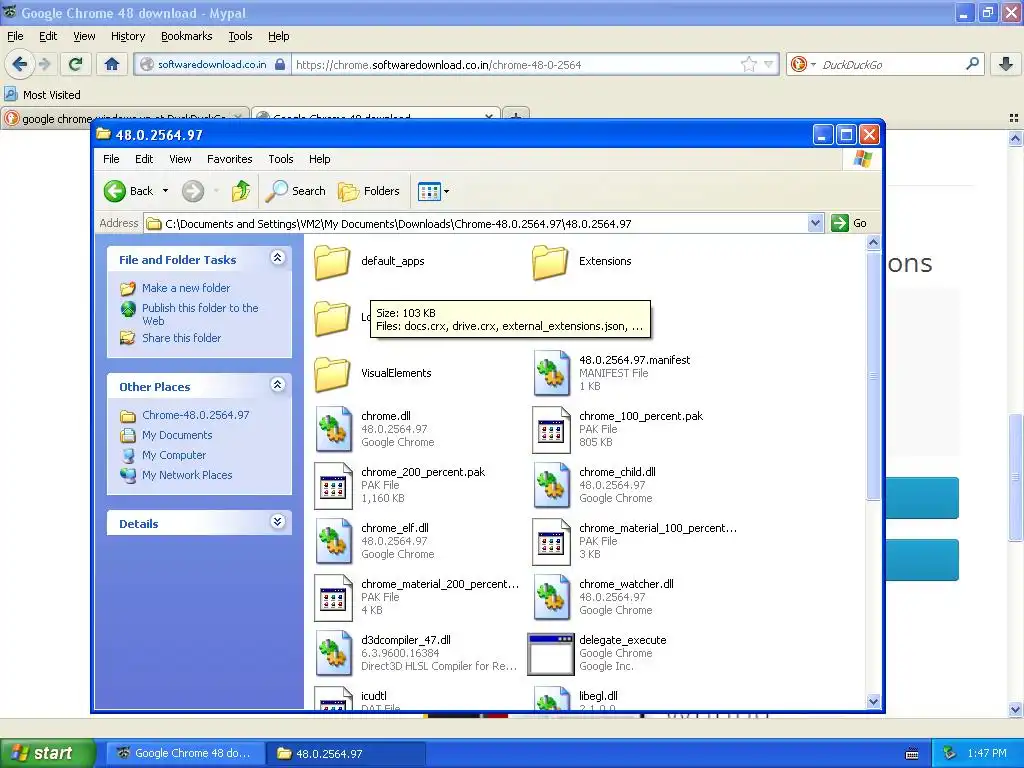The image size is (1024, 768).
Task: Click the Search toolbar button in Explorer
Action: click(295, 191)
